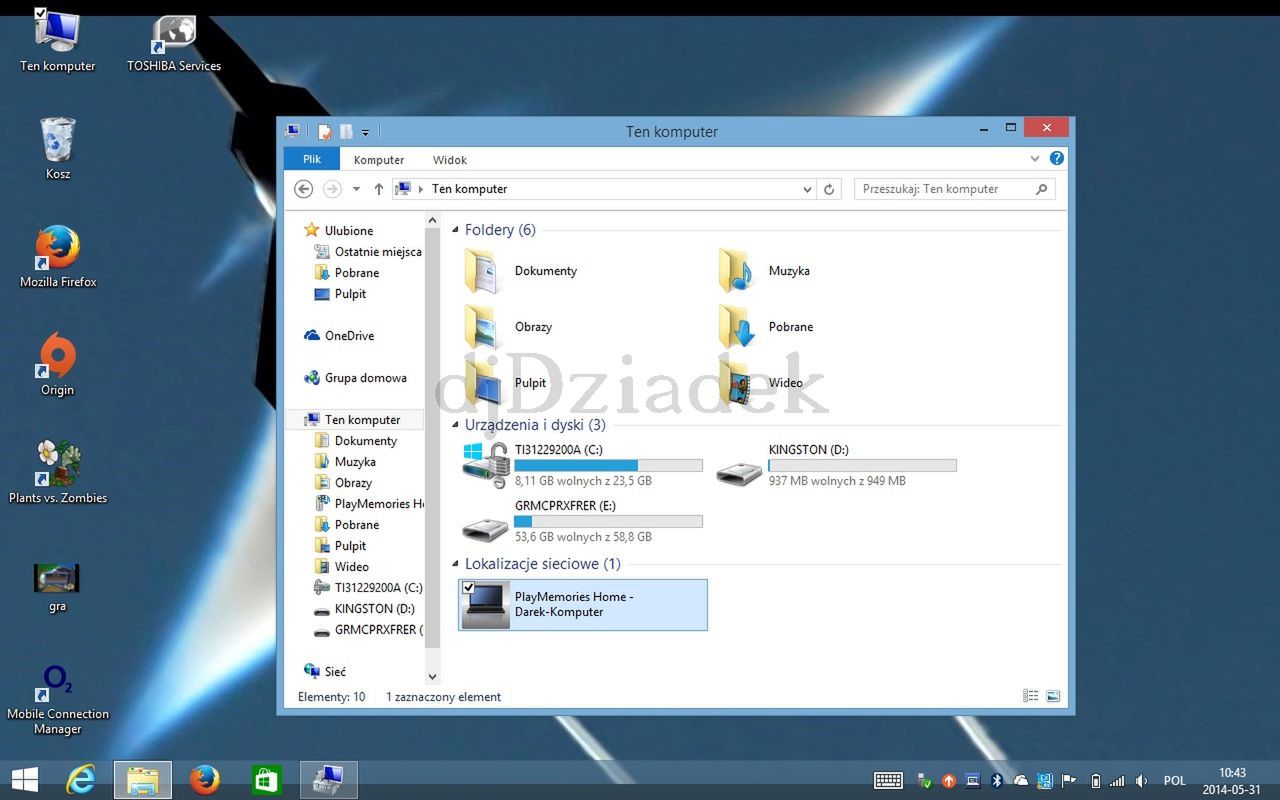Screen dimensions: 1280x800
Task: Switch to details view icon in status bar
Action: click(x=1031, y=697)
